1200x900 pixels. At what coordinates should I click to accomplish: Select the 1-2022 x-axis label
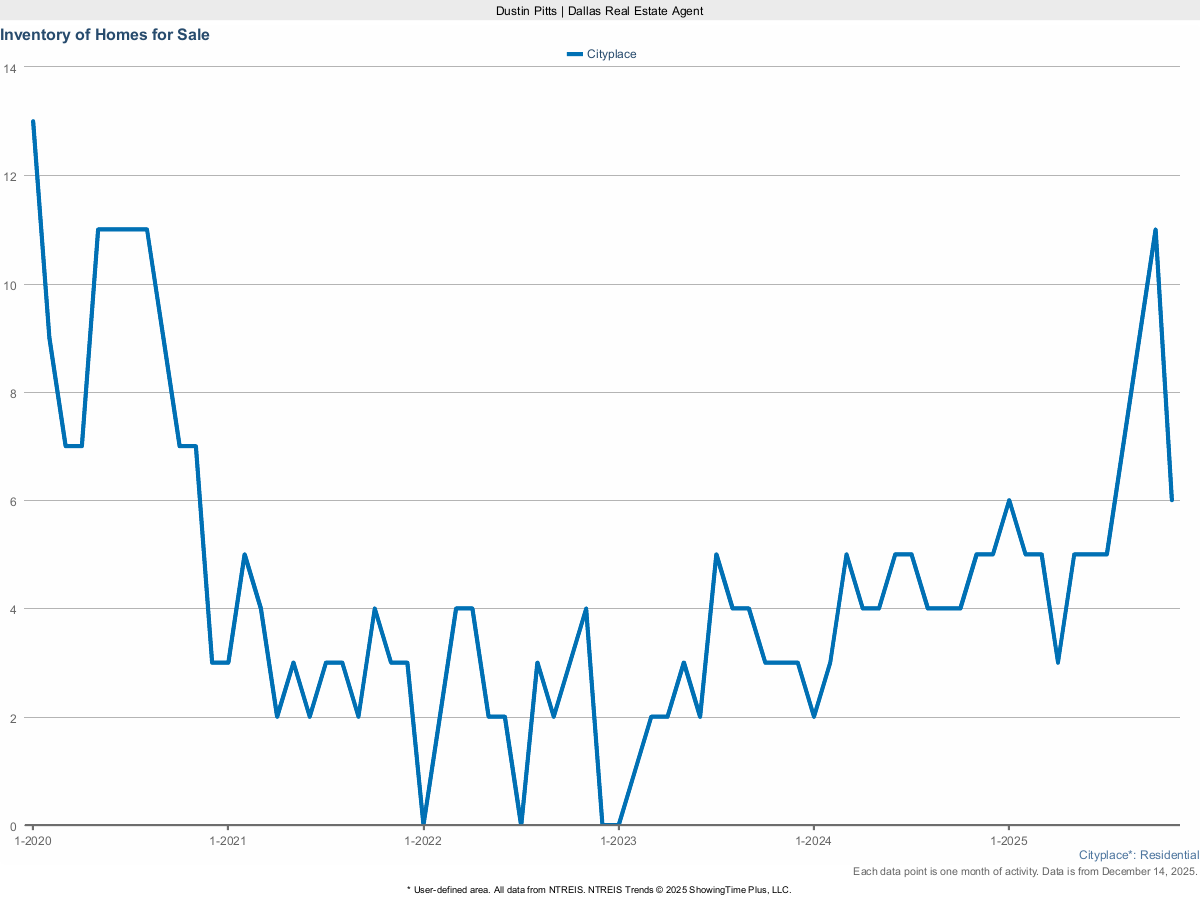[423, 841]
